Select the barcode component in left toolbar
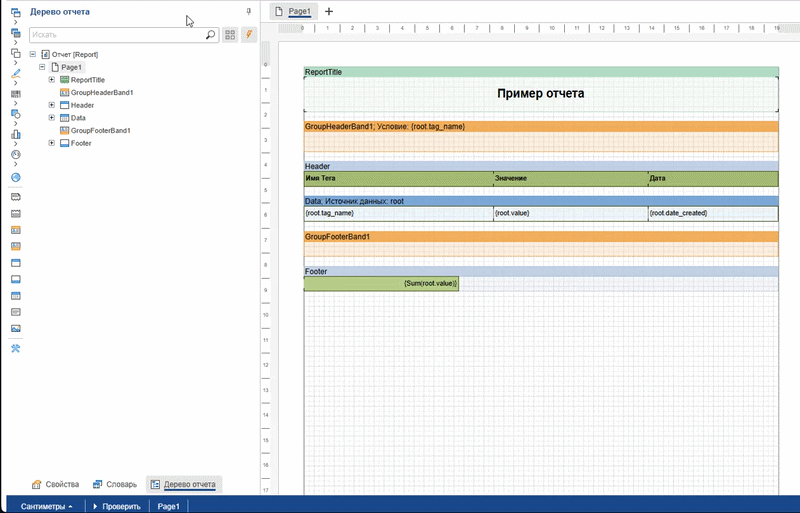 (15, 93)
